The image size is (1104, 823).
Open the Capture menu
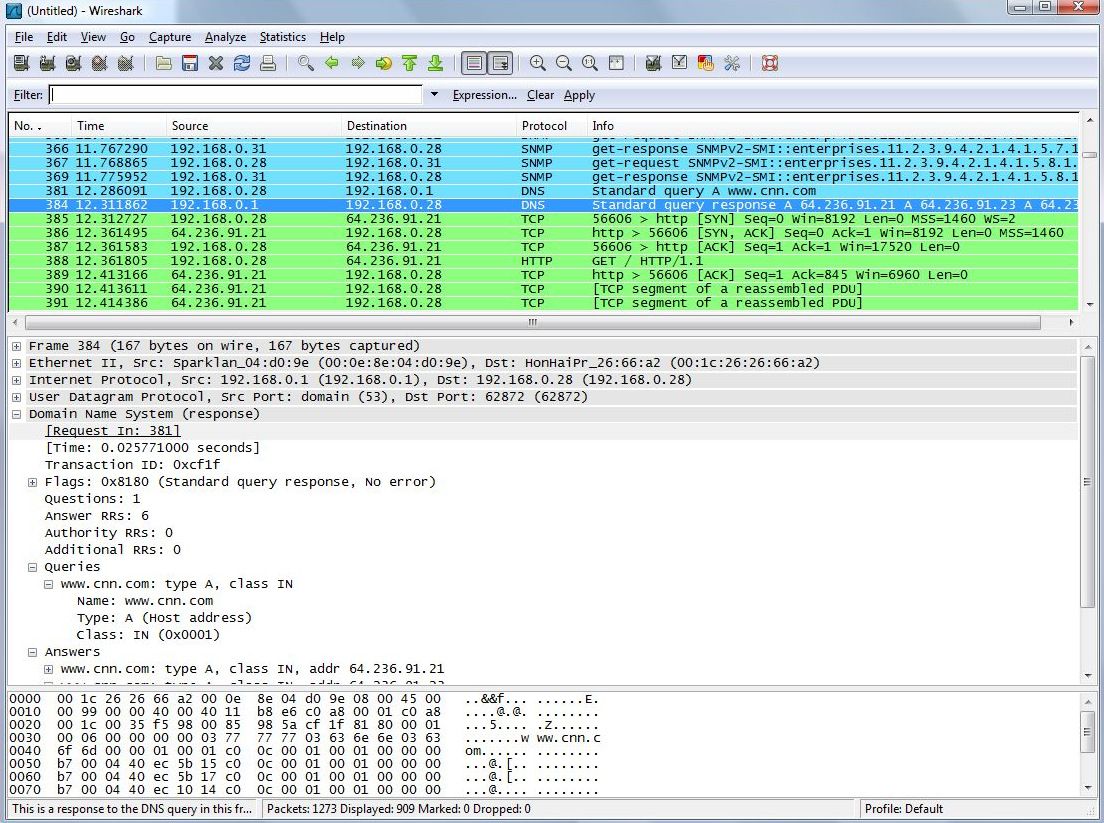tap(170, 37)
